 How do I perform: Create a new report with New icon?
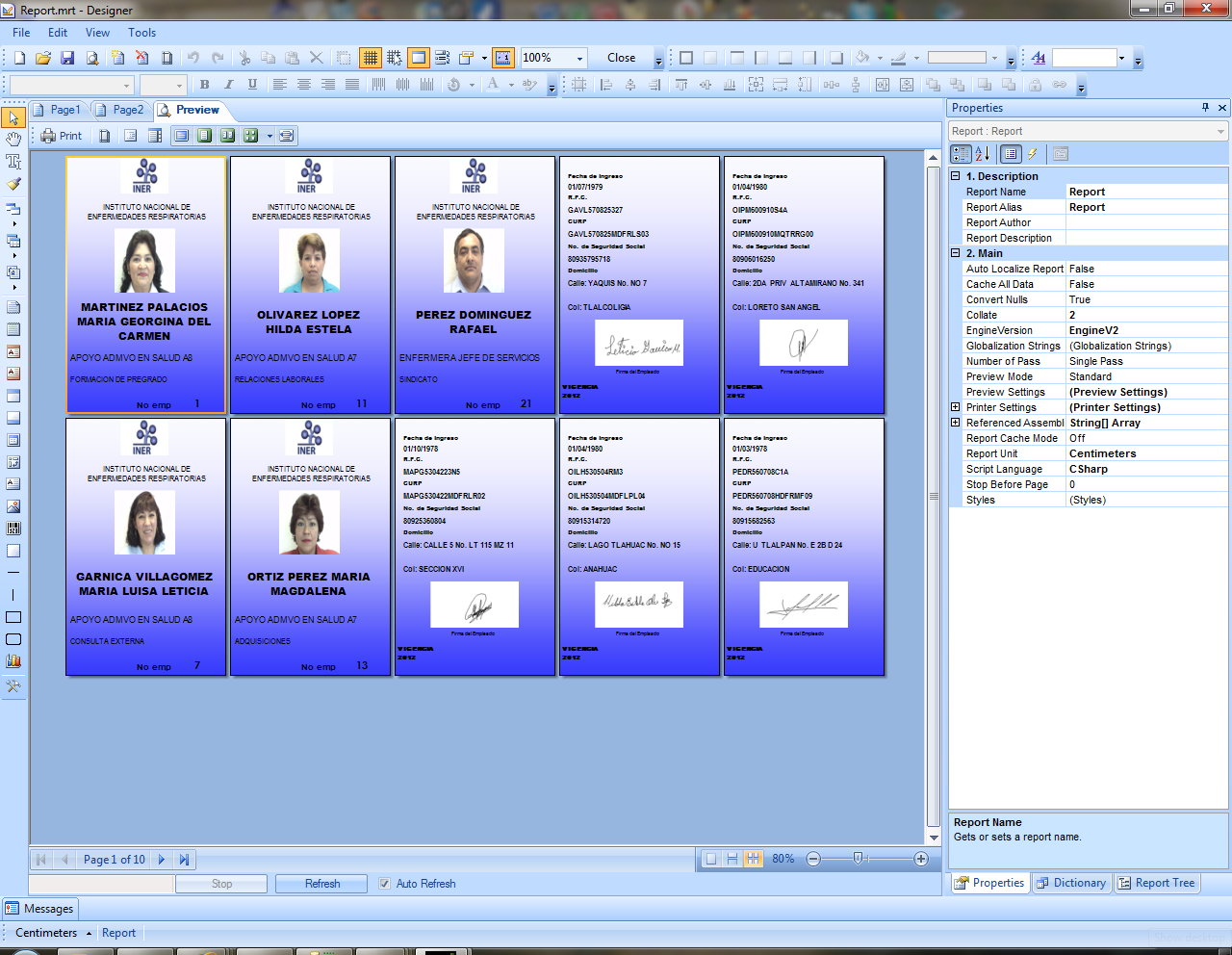[18, 58]
